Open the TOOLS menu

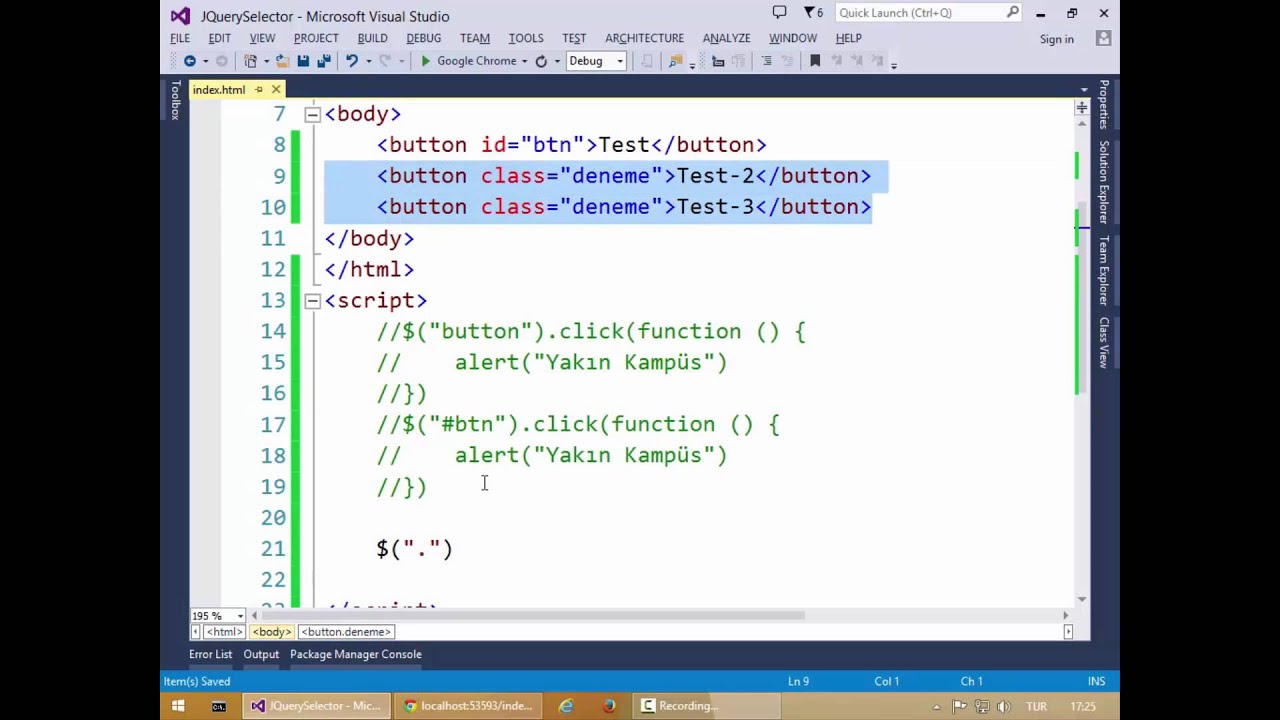coord(526,38)
